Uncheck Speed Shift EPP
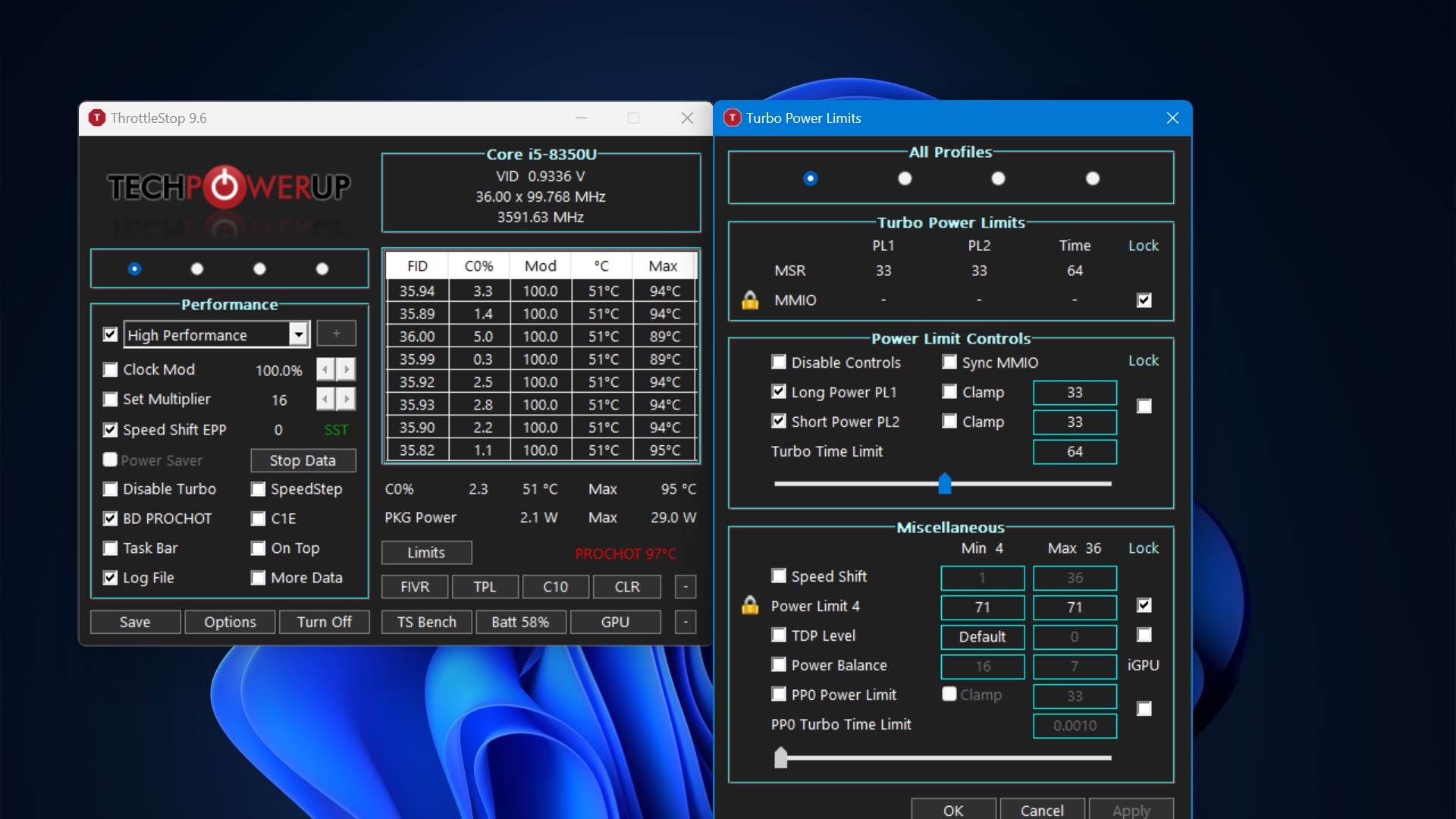This screenshot has width=1456, height=819. tap(111, 430)
